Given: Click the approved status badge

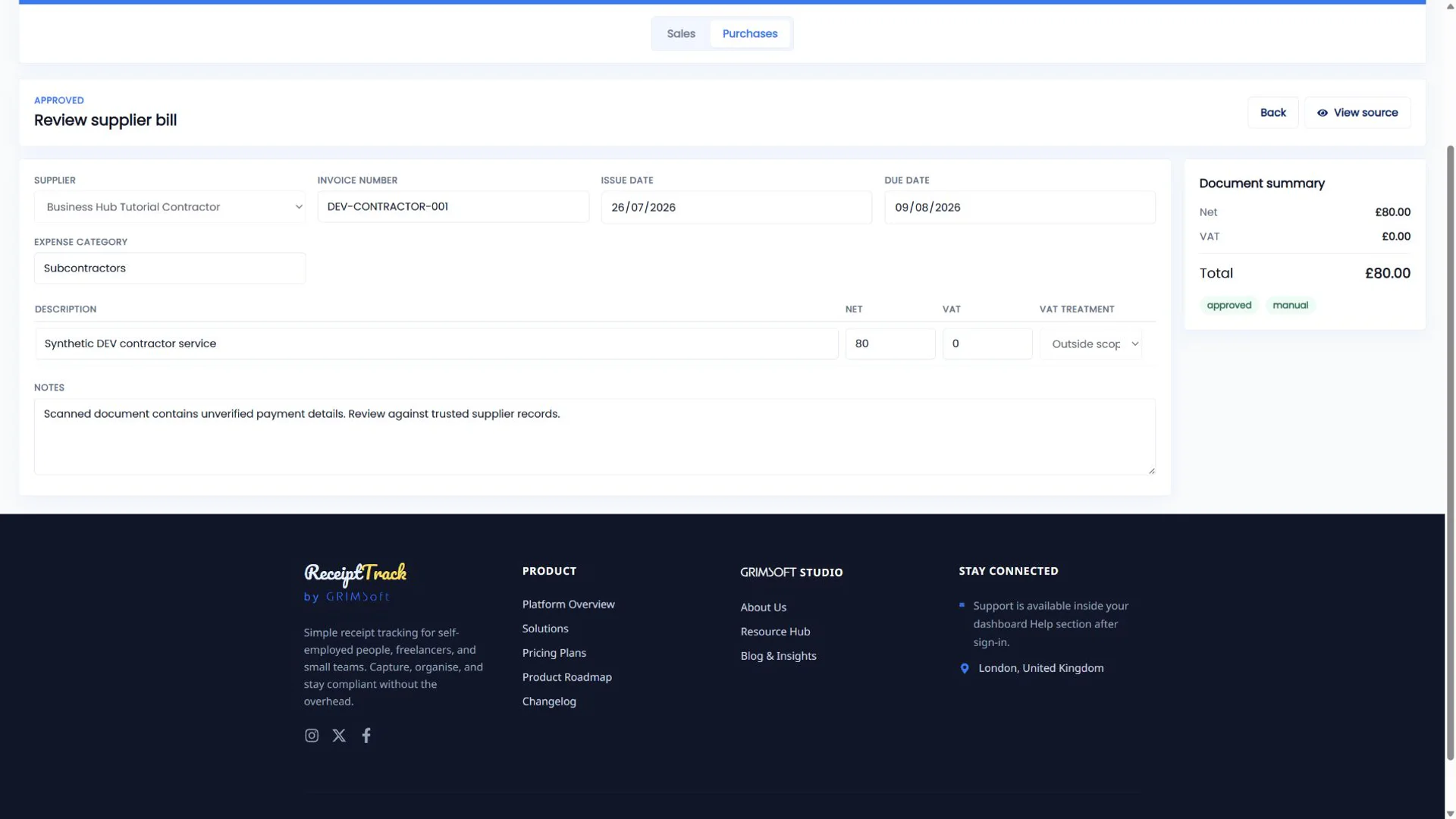Looking at the screenshot, I should click(1228, 306).
